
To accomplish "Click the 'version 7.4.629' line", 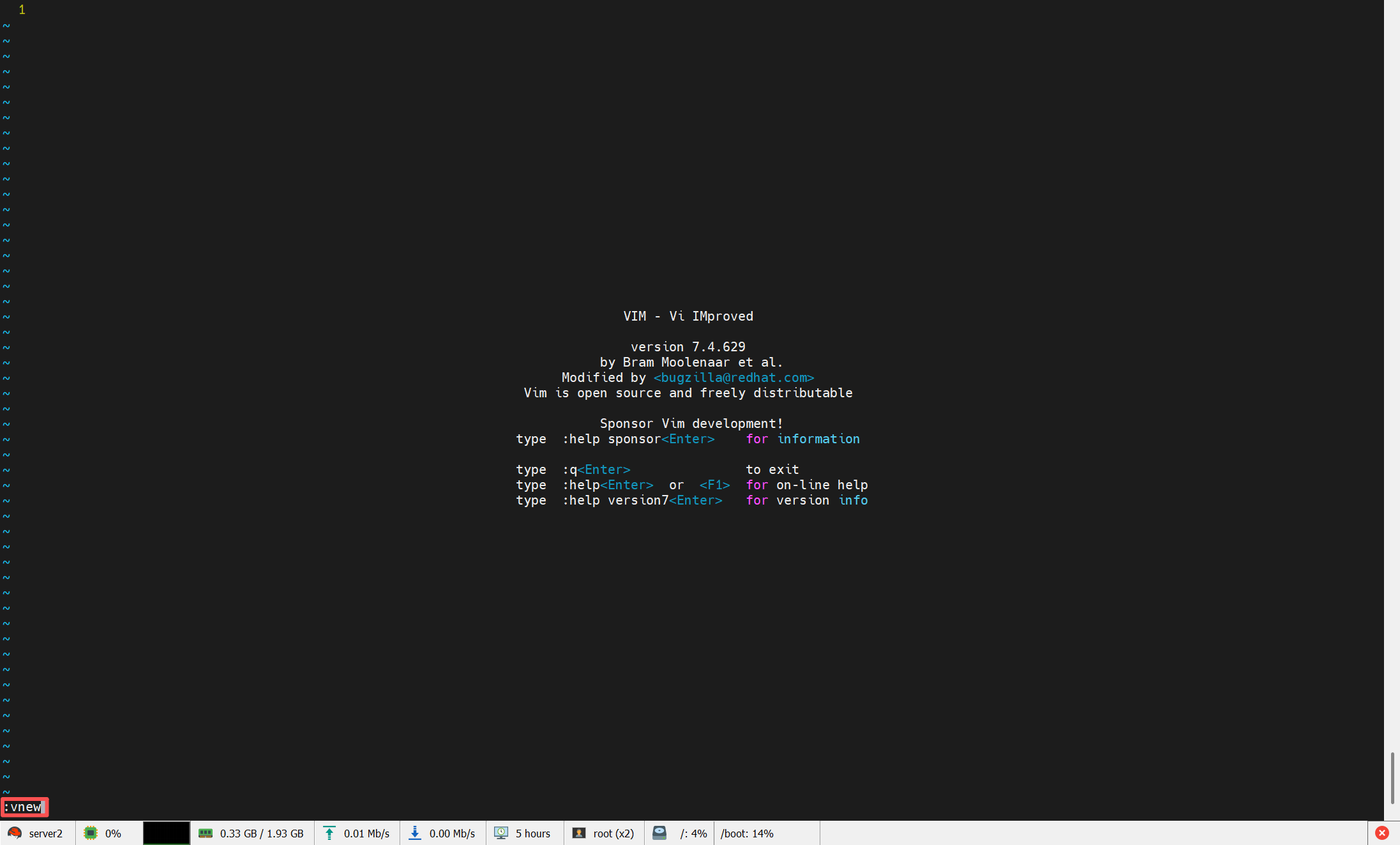I will 688,347.
